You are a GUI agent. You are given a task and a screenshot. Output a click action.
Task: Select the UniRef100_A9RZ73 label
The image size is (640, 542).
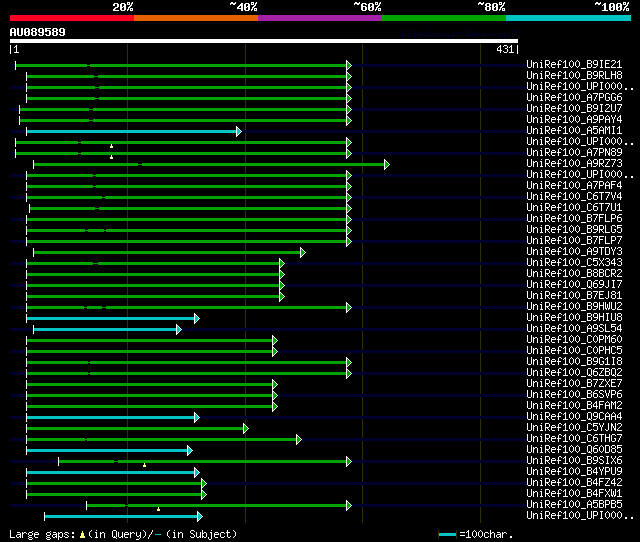574,164
